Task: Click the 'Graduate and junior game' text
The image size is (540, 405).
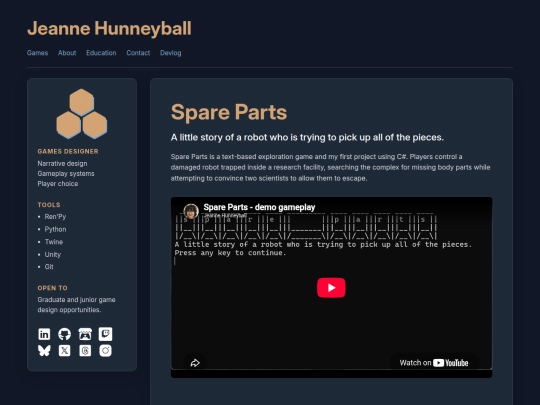Action: tap(76, 300)
